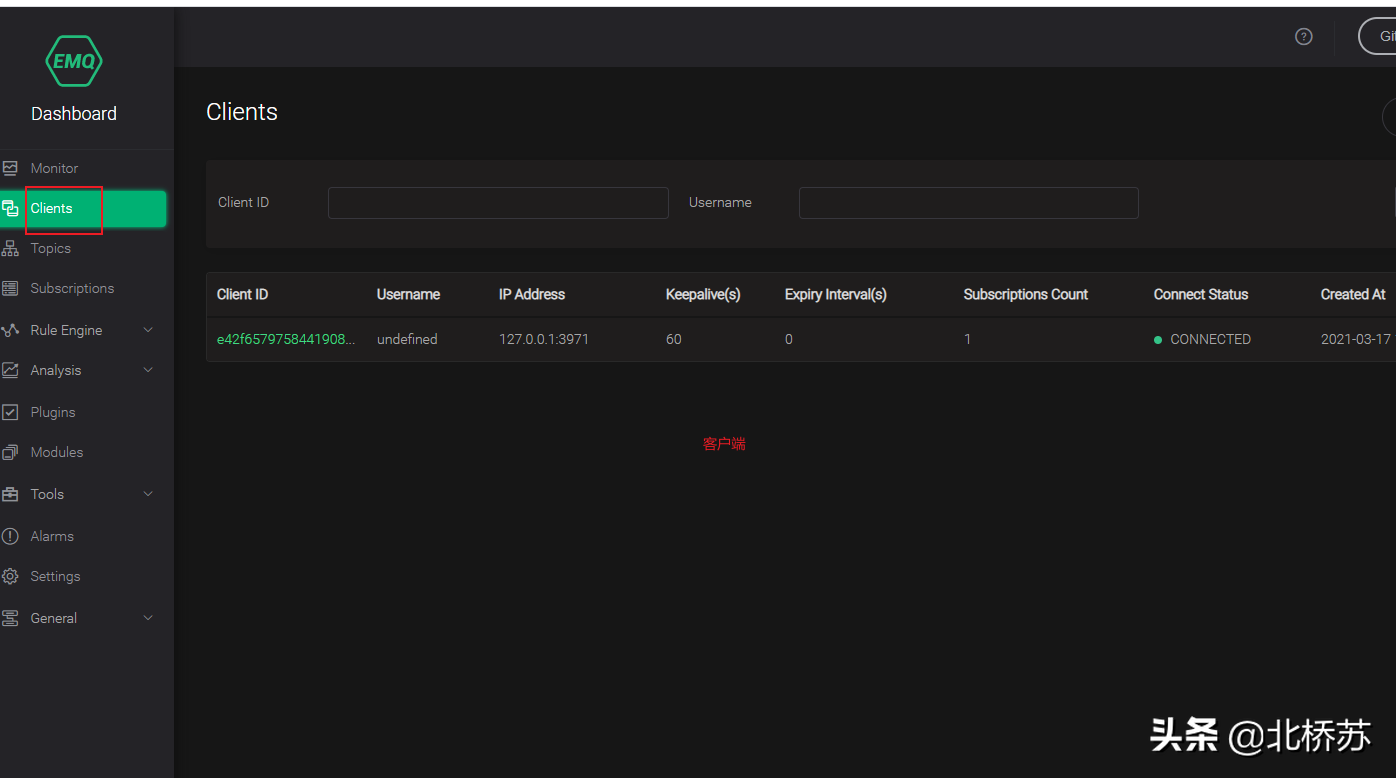1396x778 pixels.
Task: Click the IP Address column header
Action: click(x=532, y=294)
